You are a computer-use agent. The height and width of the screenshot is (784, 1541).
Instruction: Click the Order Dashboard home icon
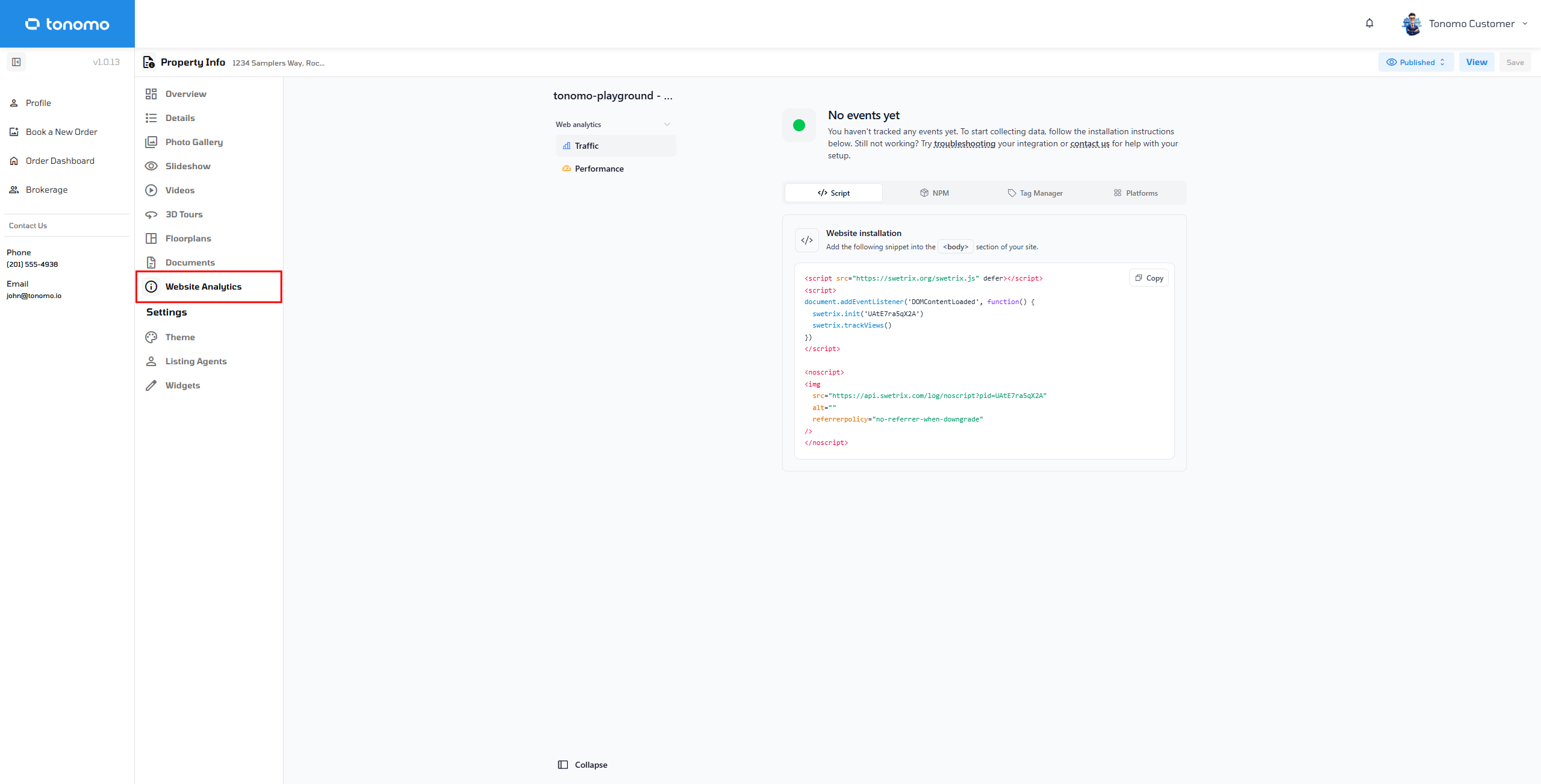14,161
